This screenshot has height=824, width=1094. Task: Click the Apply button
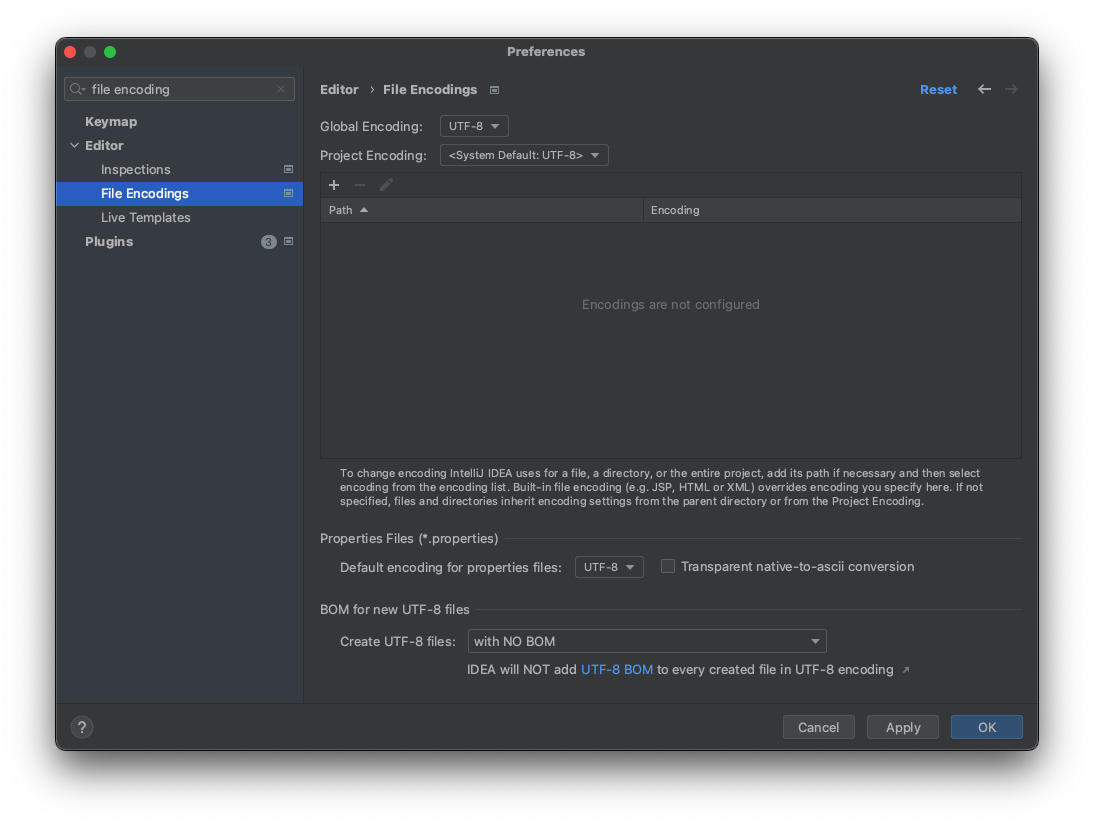pos(903,727)
